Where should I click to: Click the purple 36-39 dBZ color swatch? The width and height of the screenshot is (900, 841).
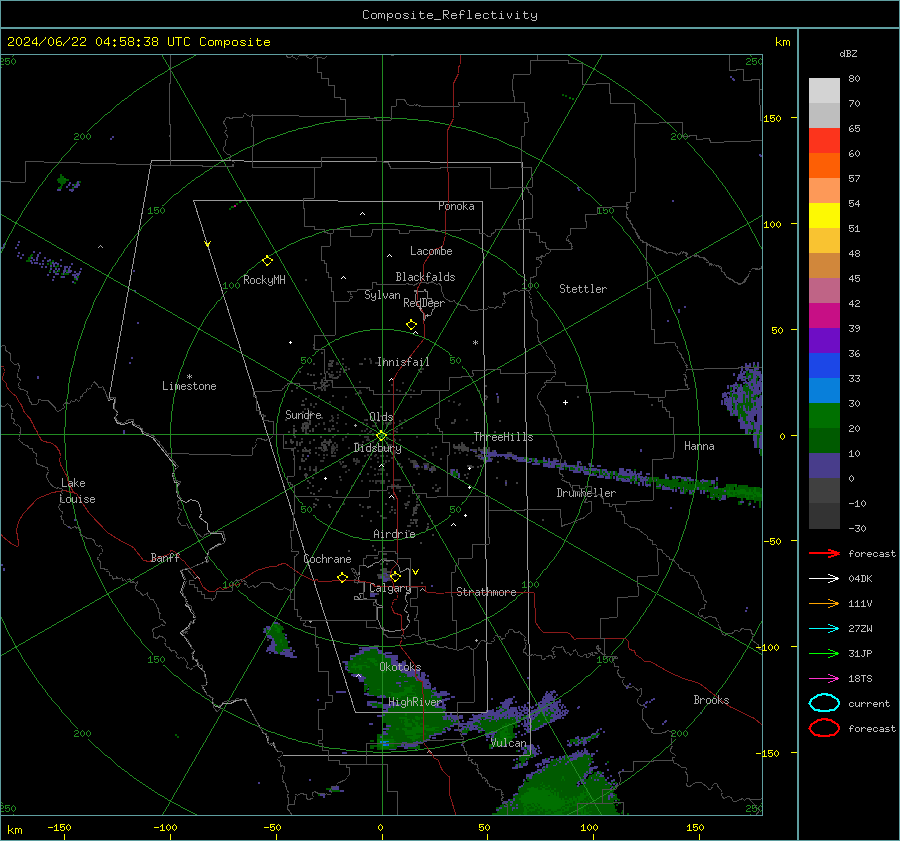tap(824, 340)
